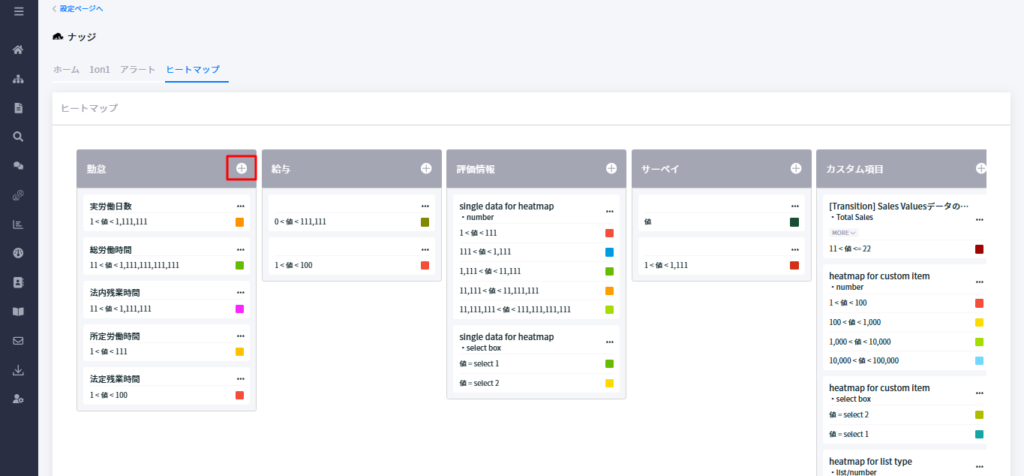
Task: Add a heatmap to the 勤怠 column
Action: pos(241,168)
